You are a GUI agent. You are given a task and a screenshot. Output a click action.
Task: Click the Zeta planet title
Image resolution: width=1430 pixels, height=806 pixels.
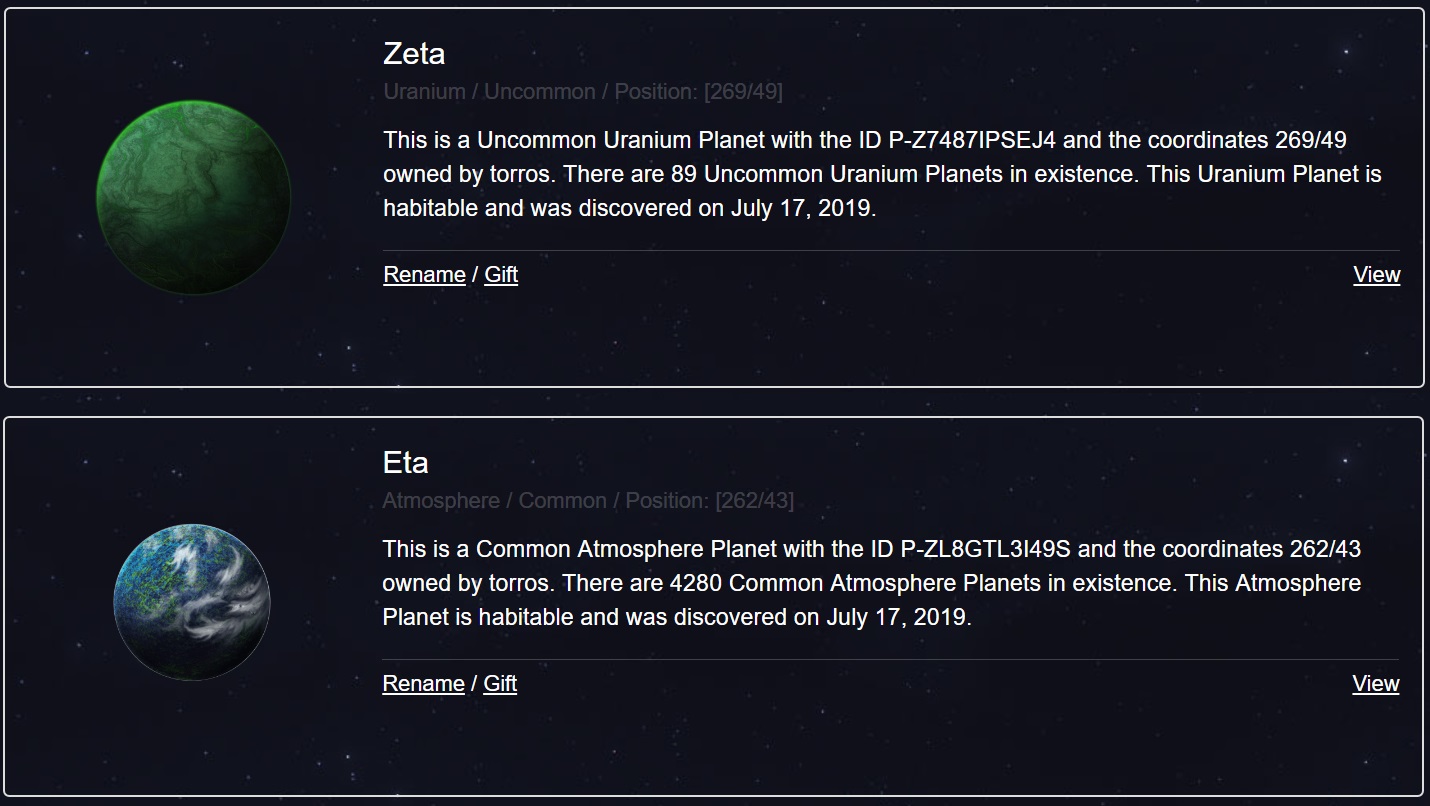(x=414, y=53)
